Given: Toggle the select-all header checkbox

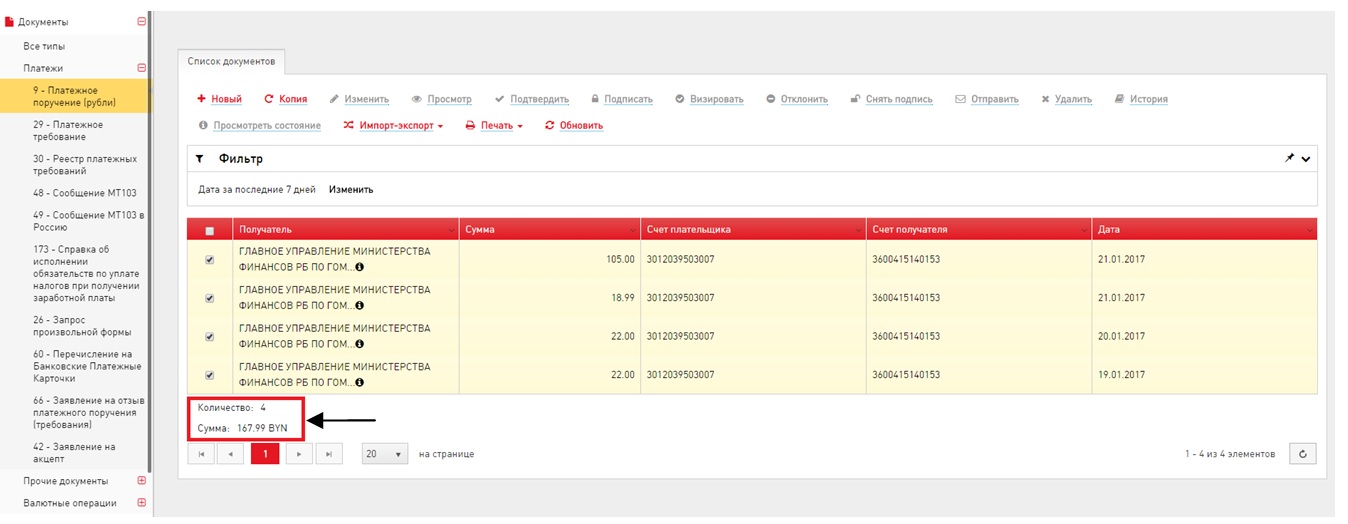Looking at the screenshot, I should [209, 230].
